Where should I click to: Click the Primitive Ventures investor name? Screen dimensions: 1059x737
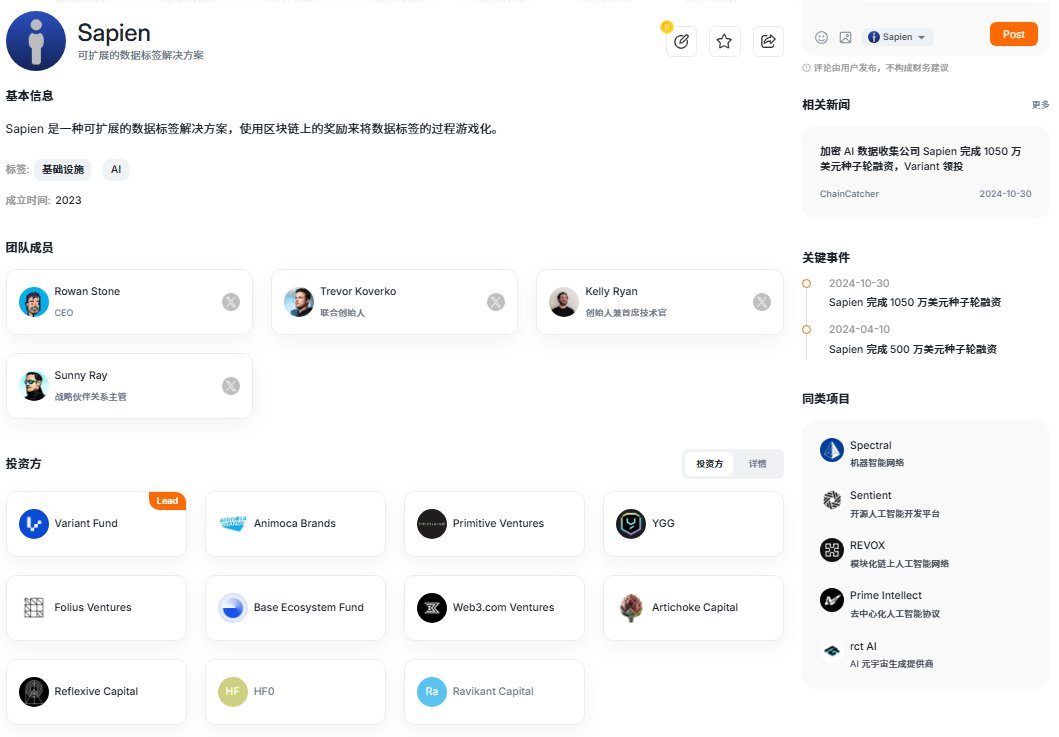click(x=498, y=524)
